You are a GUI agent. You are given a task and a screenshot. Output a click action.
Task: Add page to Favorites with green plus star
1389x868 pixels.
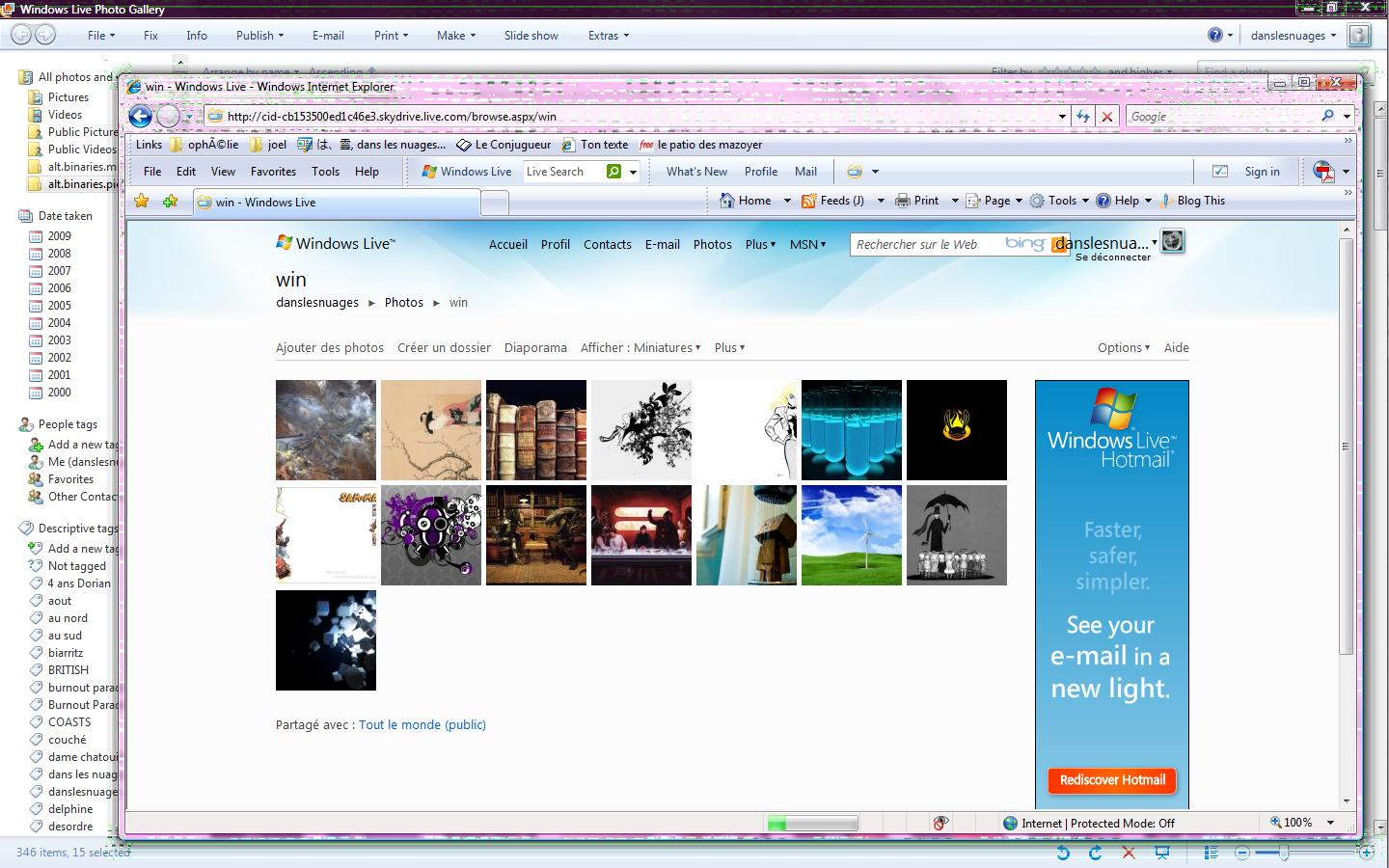[x=171, y=201]
